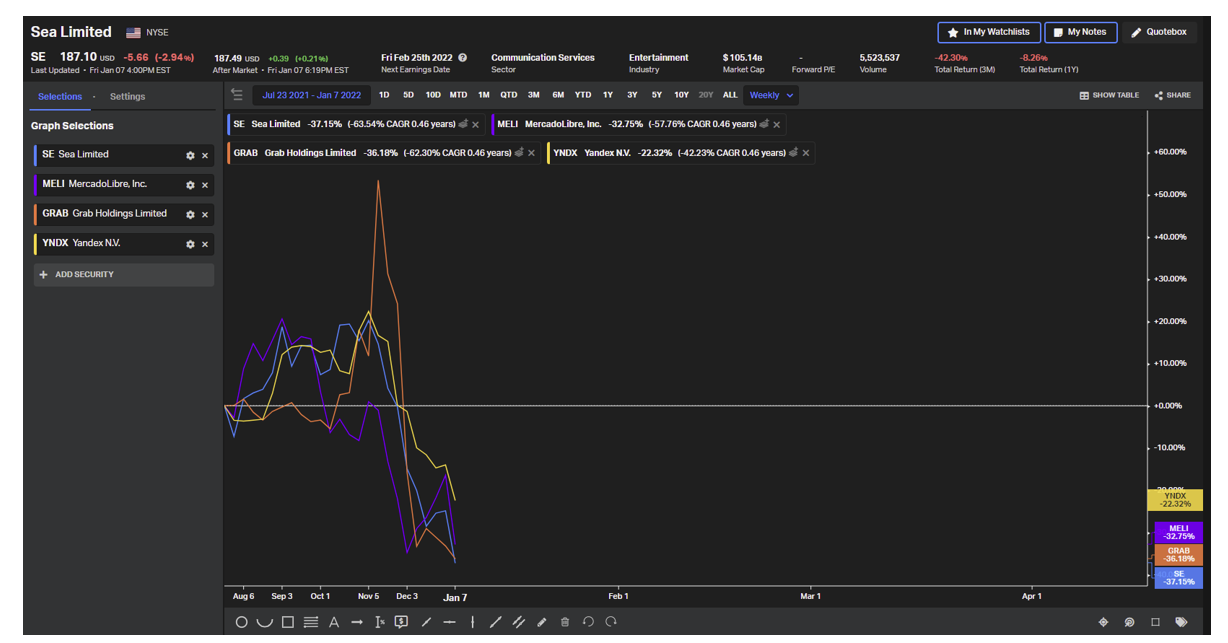Click the purple MELI color bar in sidebar
1228x643 pixels.
coord(36,185)
